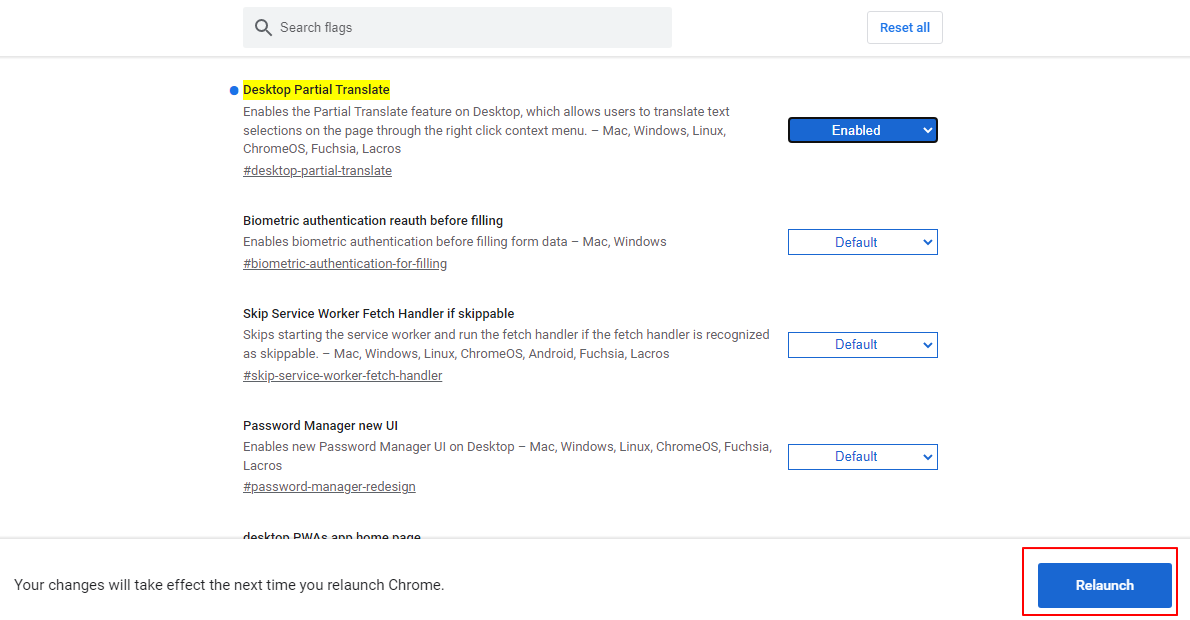Click 'Enables biometric authentication before filling' description
Viewport: 1190px width, 620px height.
[455, 242]
